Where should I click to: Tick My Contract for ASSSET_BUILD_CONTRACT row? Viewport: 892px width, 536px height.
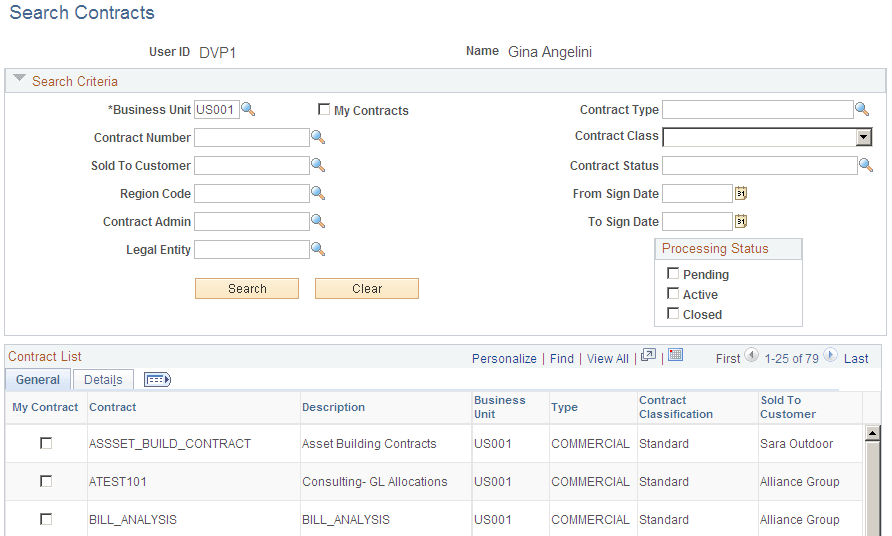point(46,443)
